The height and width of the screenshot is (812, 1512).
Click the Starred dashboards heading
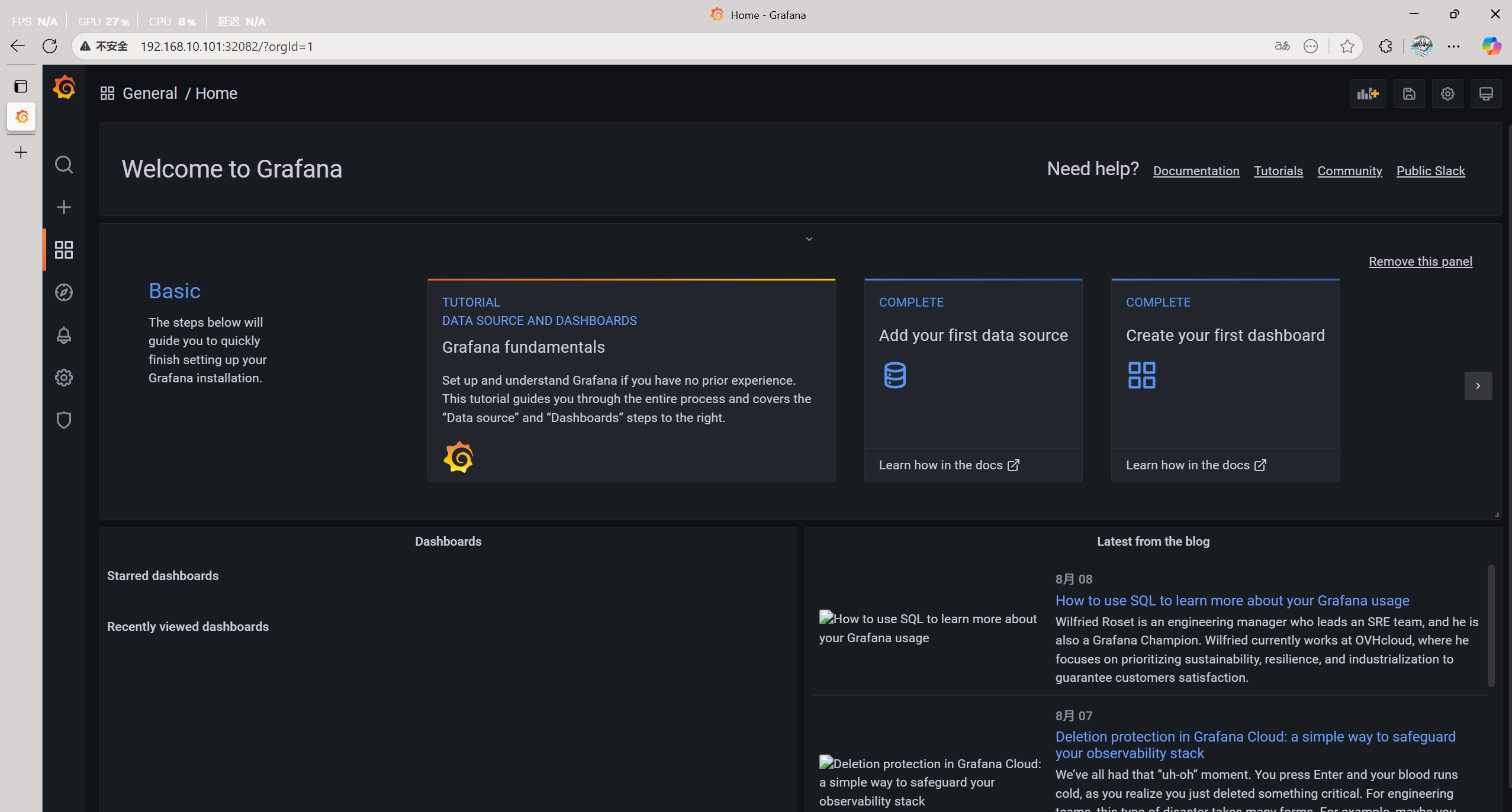163,576
